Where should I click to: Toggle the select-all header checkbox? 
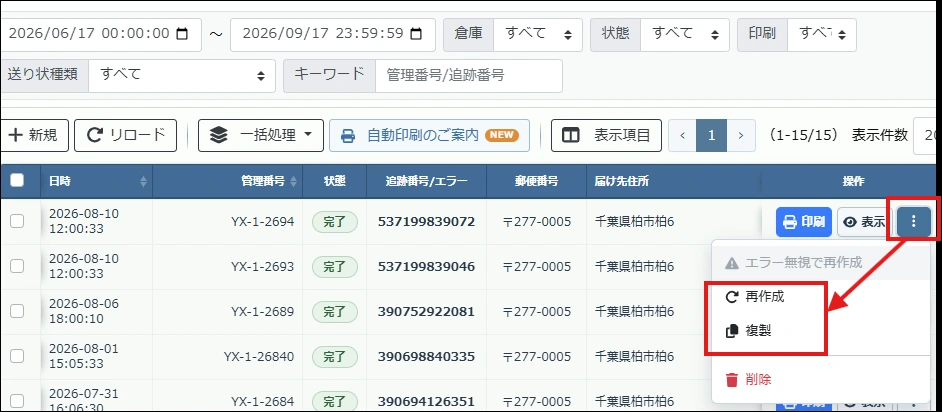[x=17, y=180]
